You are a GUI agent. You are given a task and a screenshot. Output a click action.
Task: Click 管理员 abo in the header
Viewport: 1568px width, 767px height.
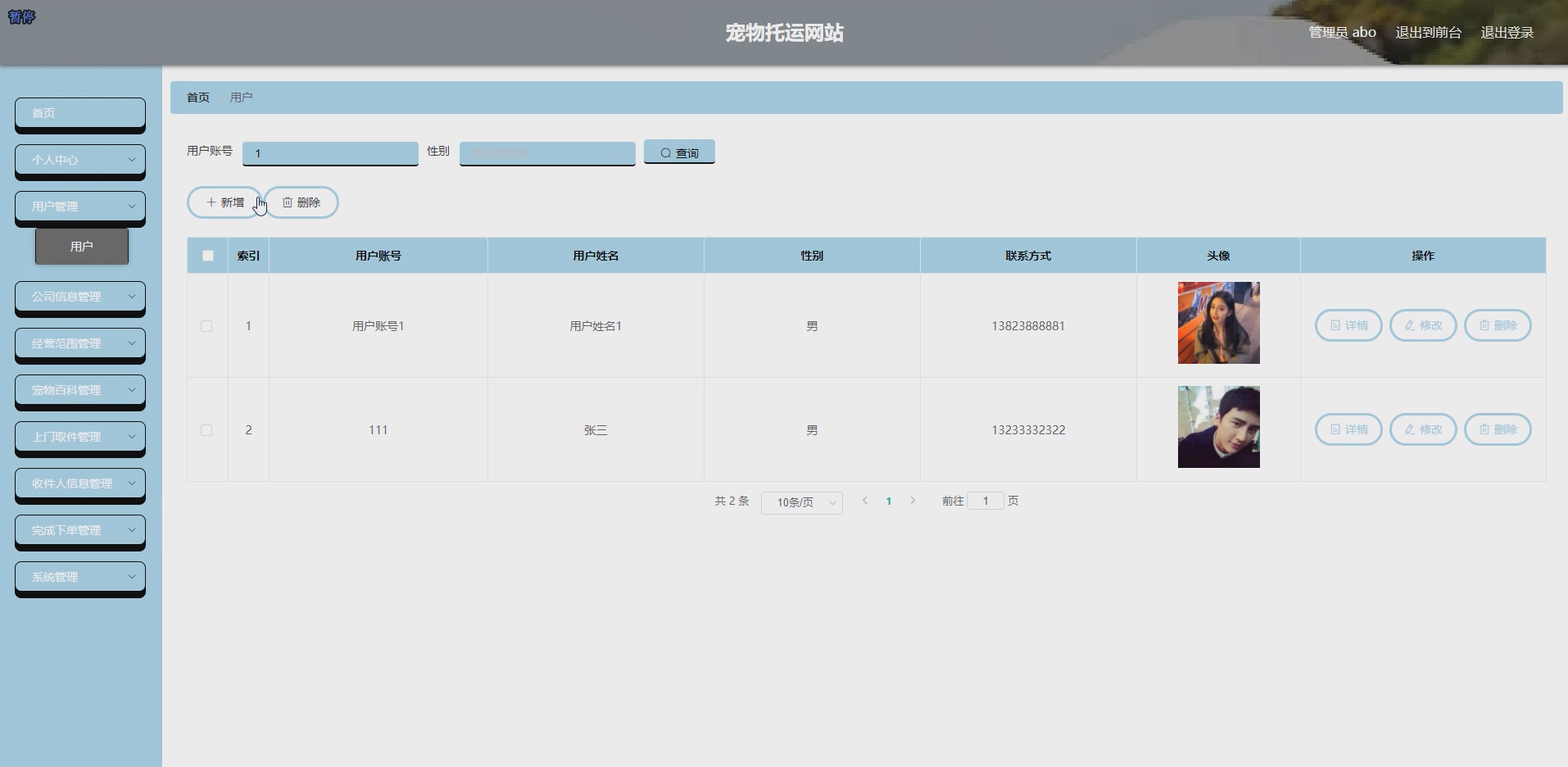tap(1342, 33)
